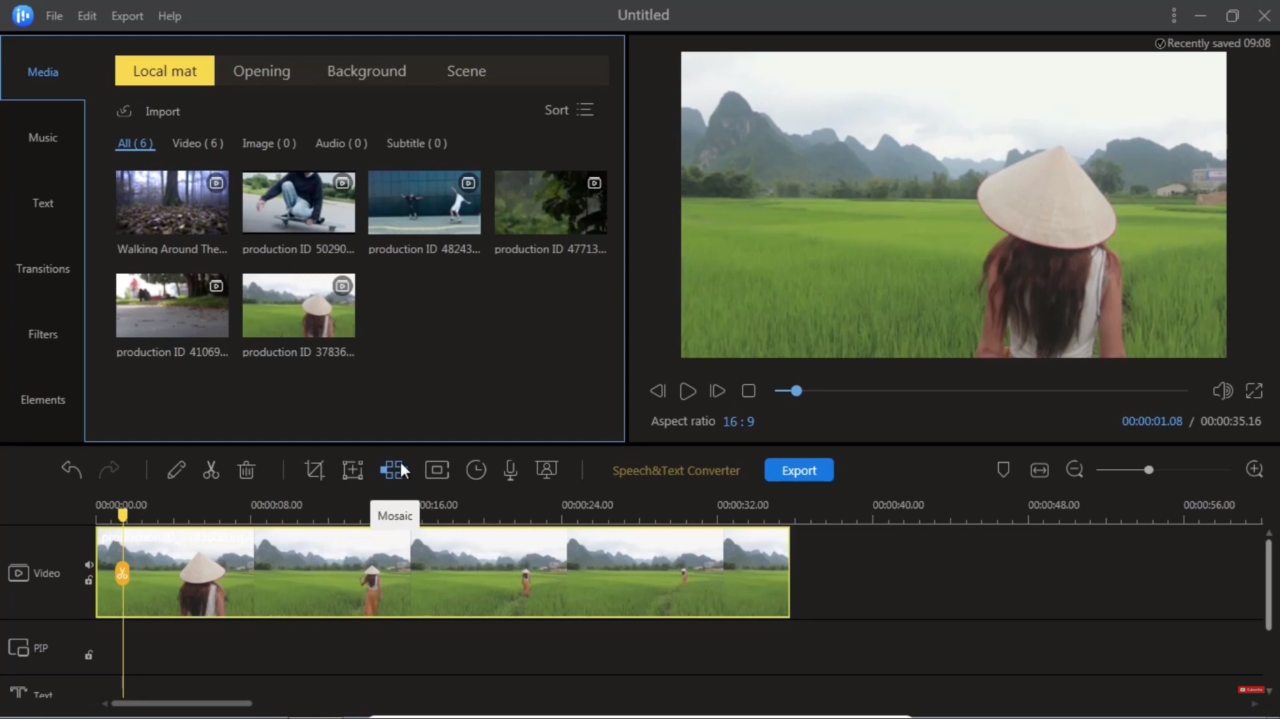Click the Speed (clock) tool icon

475,470
